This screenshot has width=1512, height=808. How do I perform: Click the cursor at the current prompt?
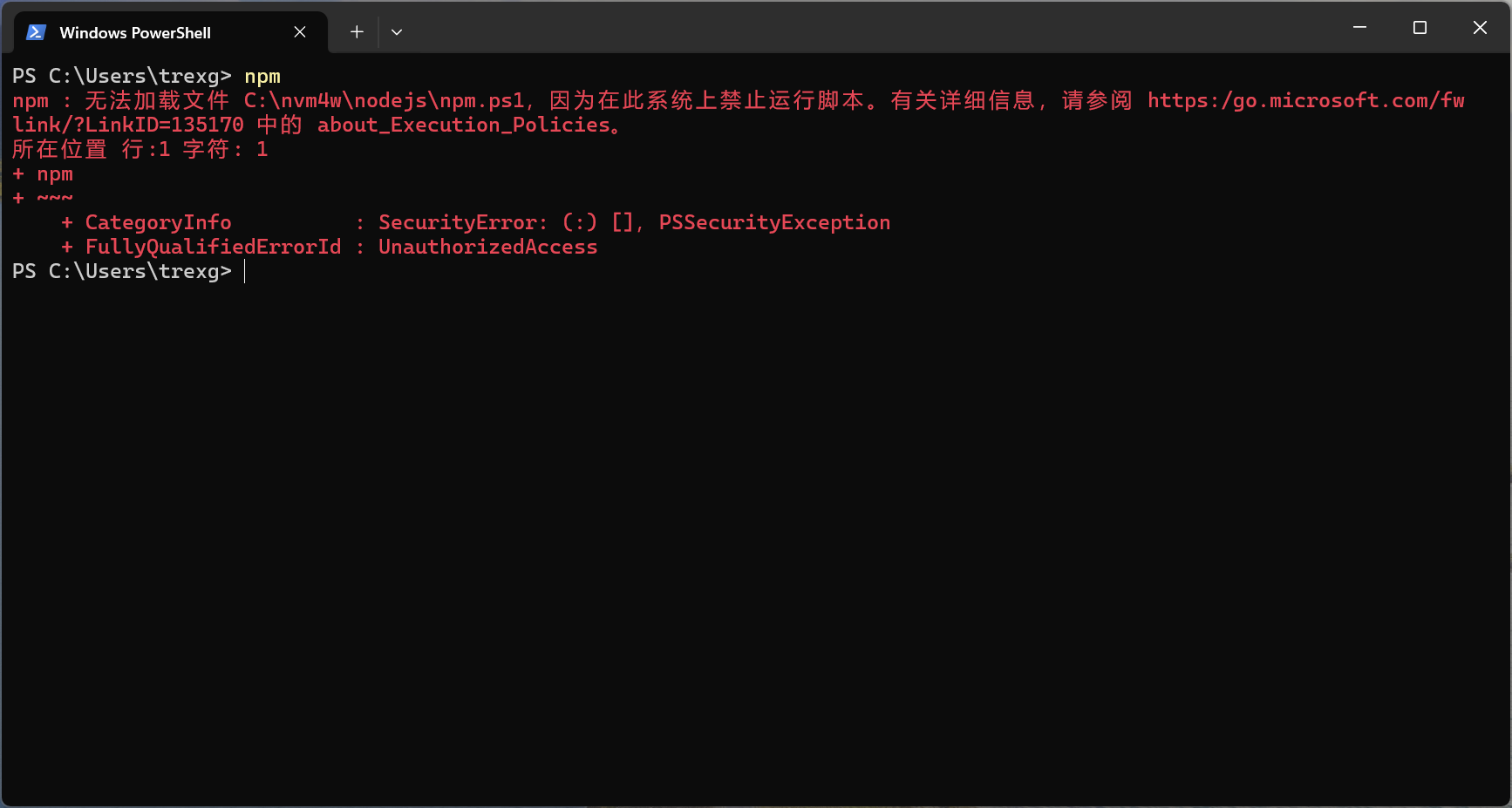tap(245, 272)
